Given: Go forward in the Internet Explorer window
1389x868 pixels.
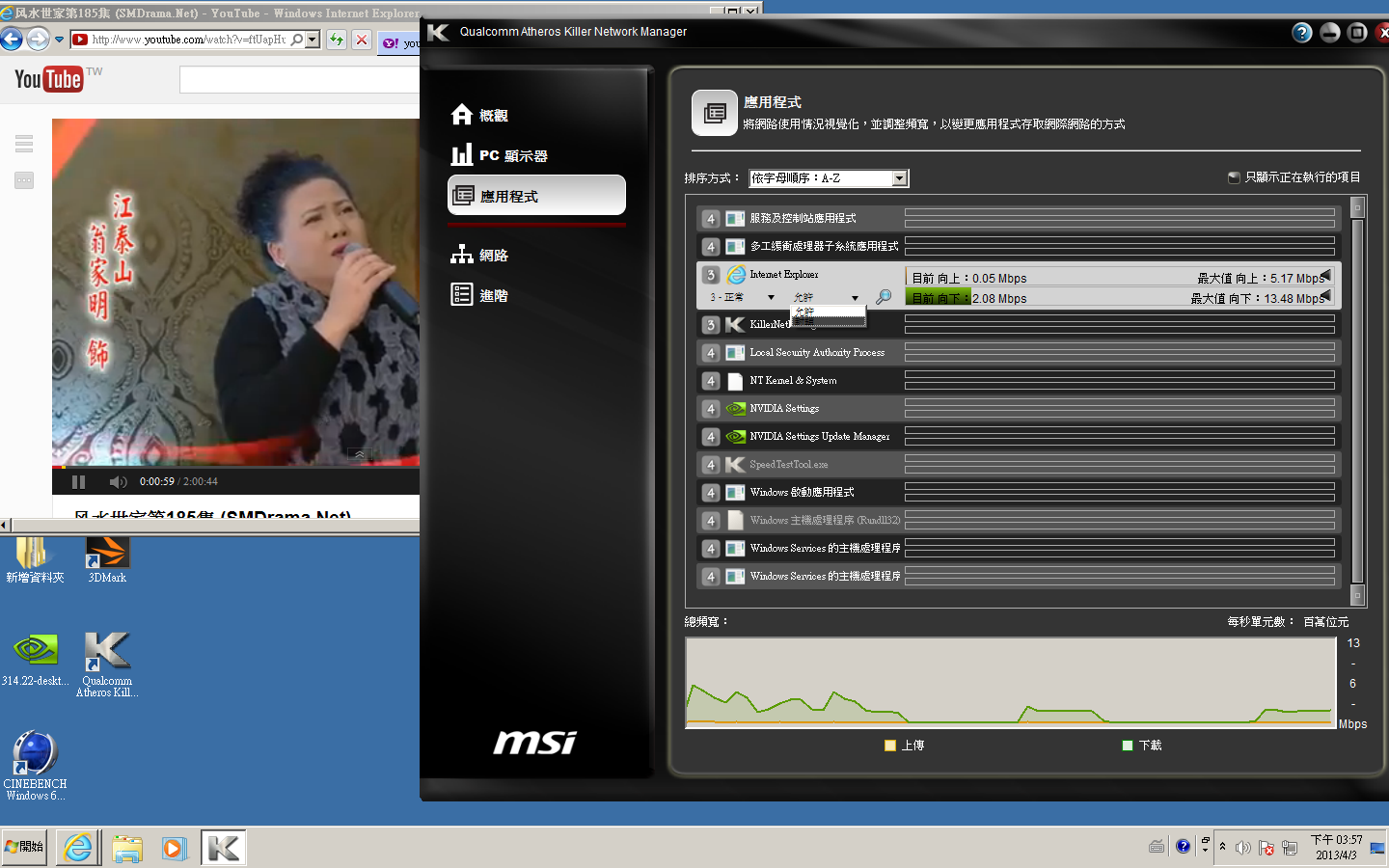Looking at the screenshot, I should [38, 40].
